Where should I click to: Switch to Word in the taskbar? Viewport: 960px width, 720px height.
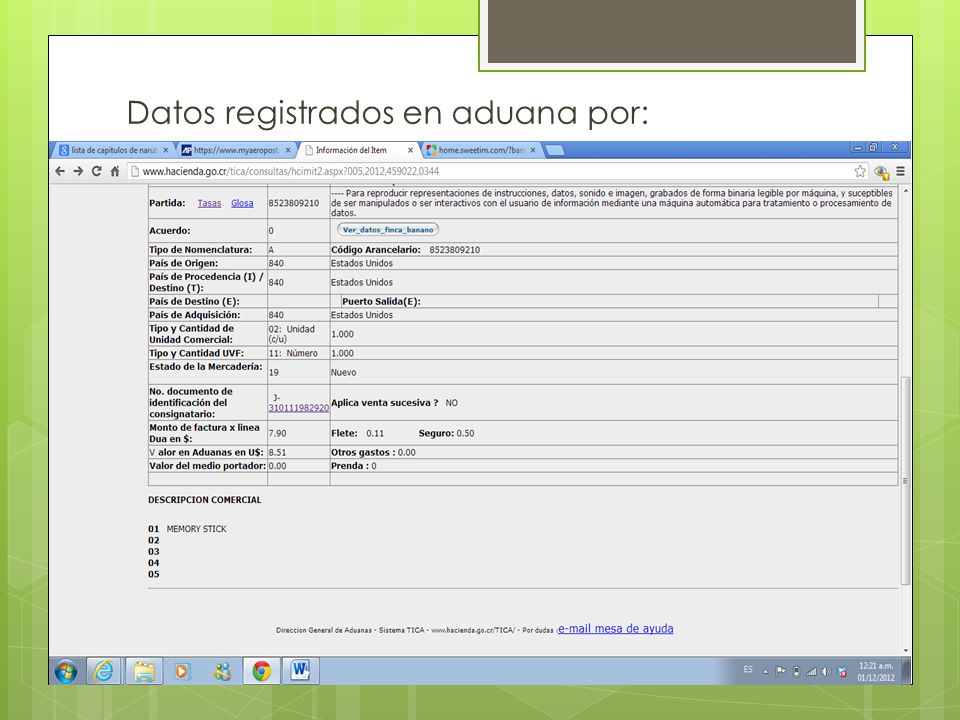[x=300, y=670]
